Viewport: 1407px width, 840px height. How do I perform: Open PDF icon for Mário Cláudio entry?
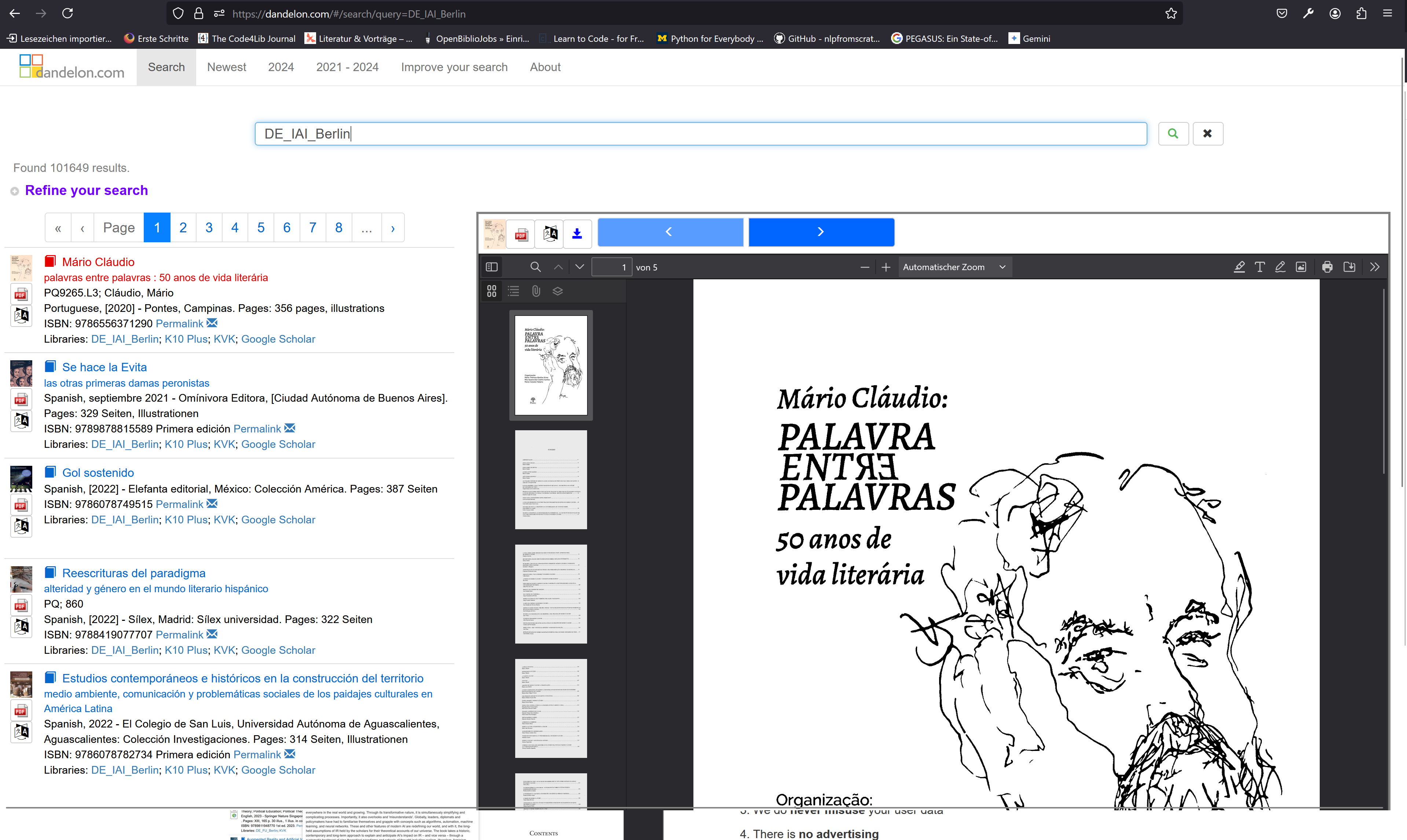(21, 294)
